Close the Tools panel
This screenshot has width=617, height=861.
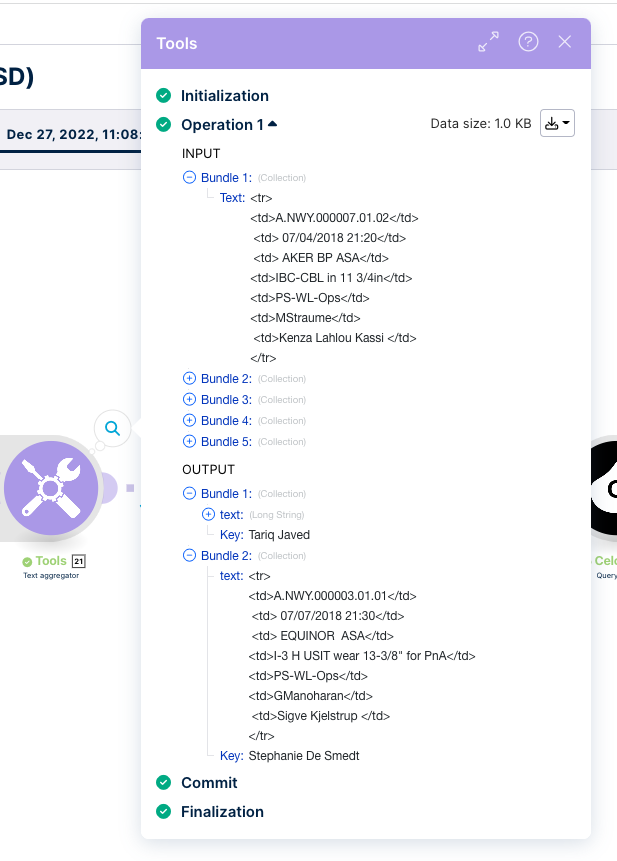tap(565, 42)
